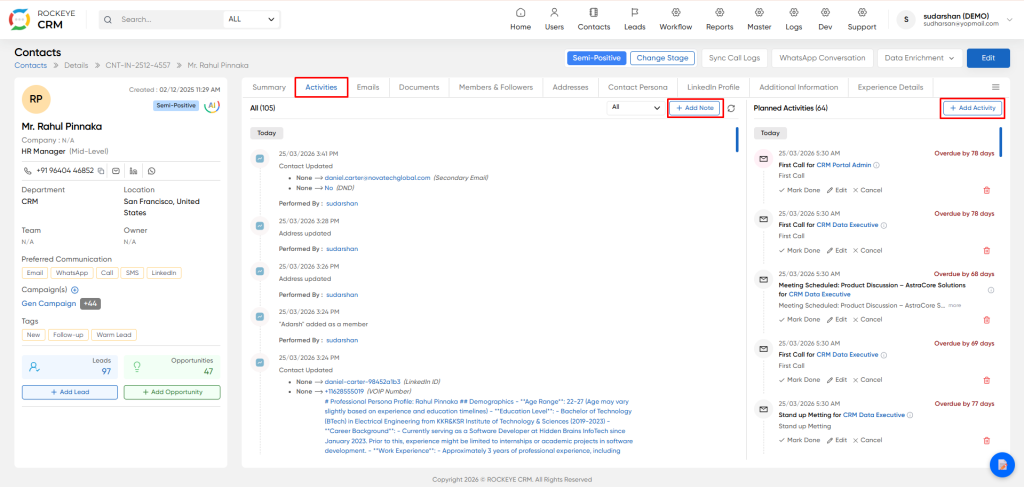Open WhatsApp Conversation button
1024x487 pixels.
[x=822, y=58]
